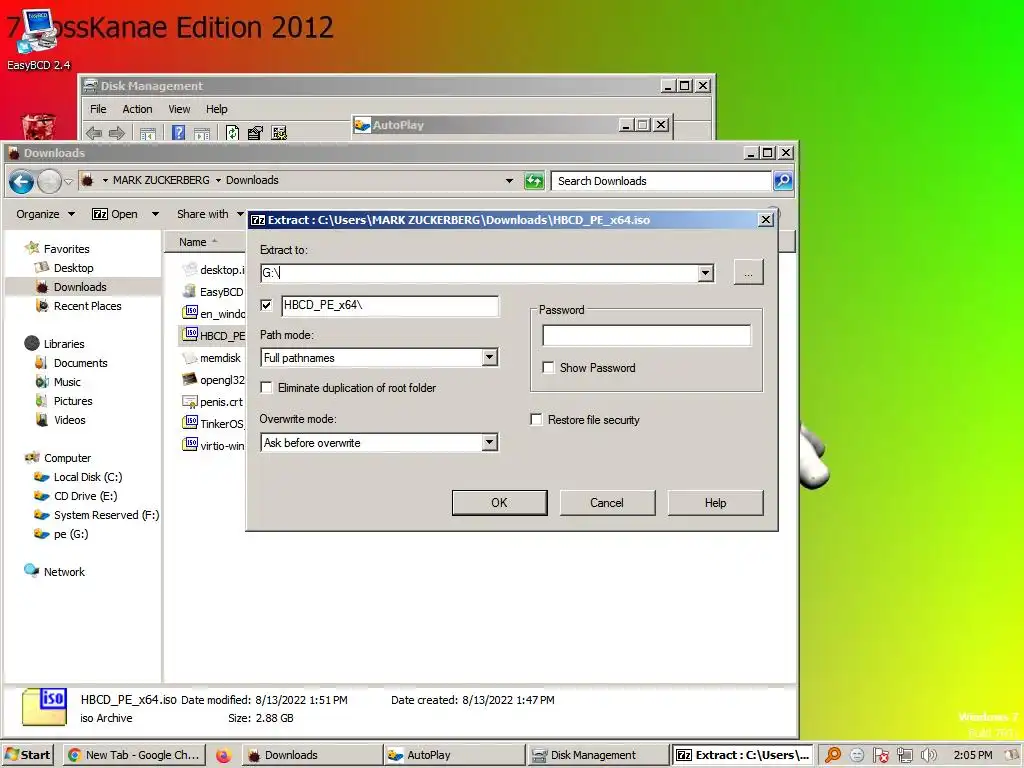1024x768 pixels.
Task: Open Path mode dropdown
Action: click(490, 357)
